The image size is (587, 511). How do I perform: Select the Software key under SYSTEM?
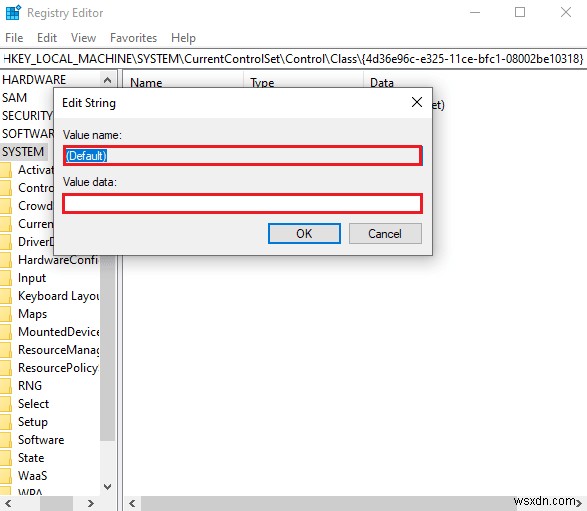(x=41, y=439)
